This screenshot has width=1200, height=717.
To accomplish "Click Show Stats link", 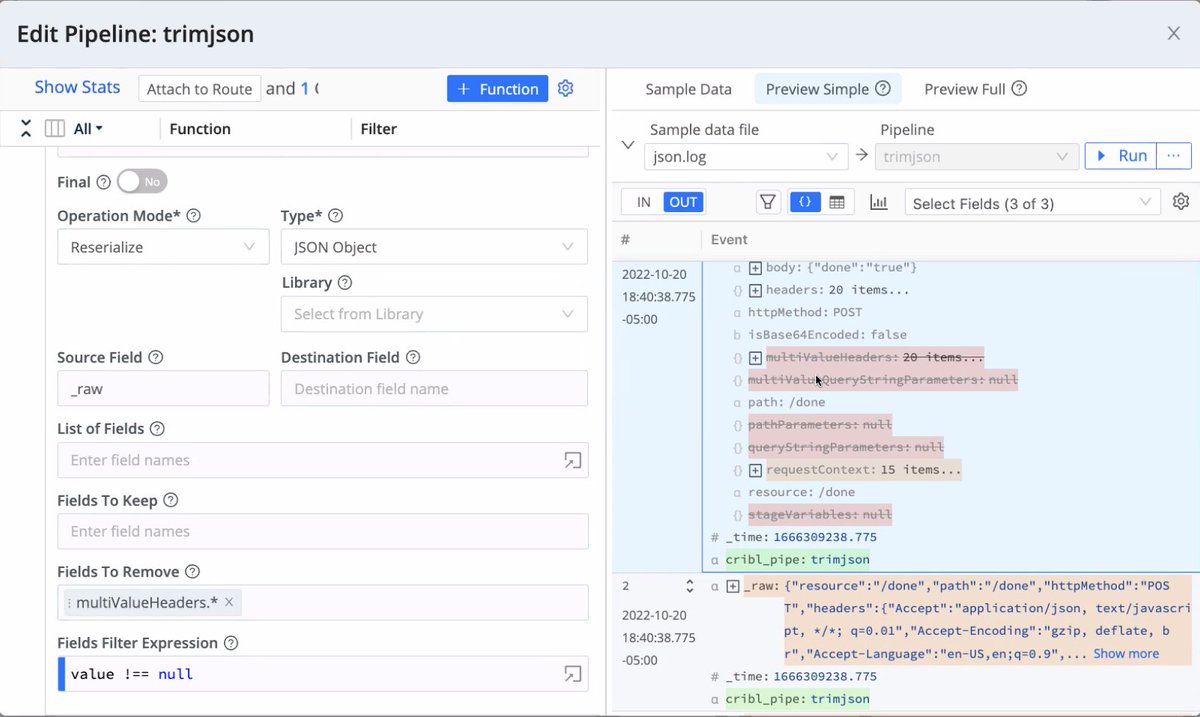I will tap(77, 87).
